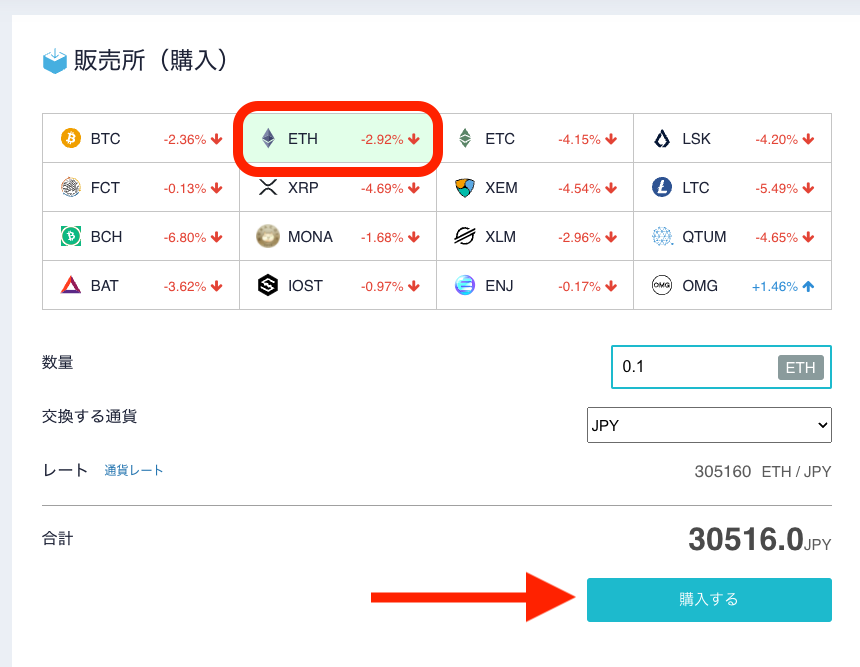Select the XRP cross logo icon

click(x=268, y=188)
